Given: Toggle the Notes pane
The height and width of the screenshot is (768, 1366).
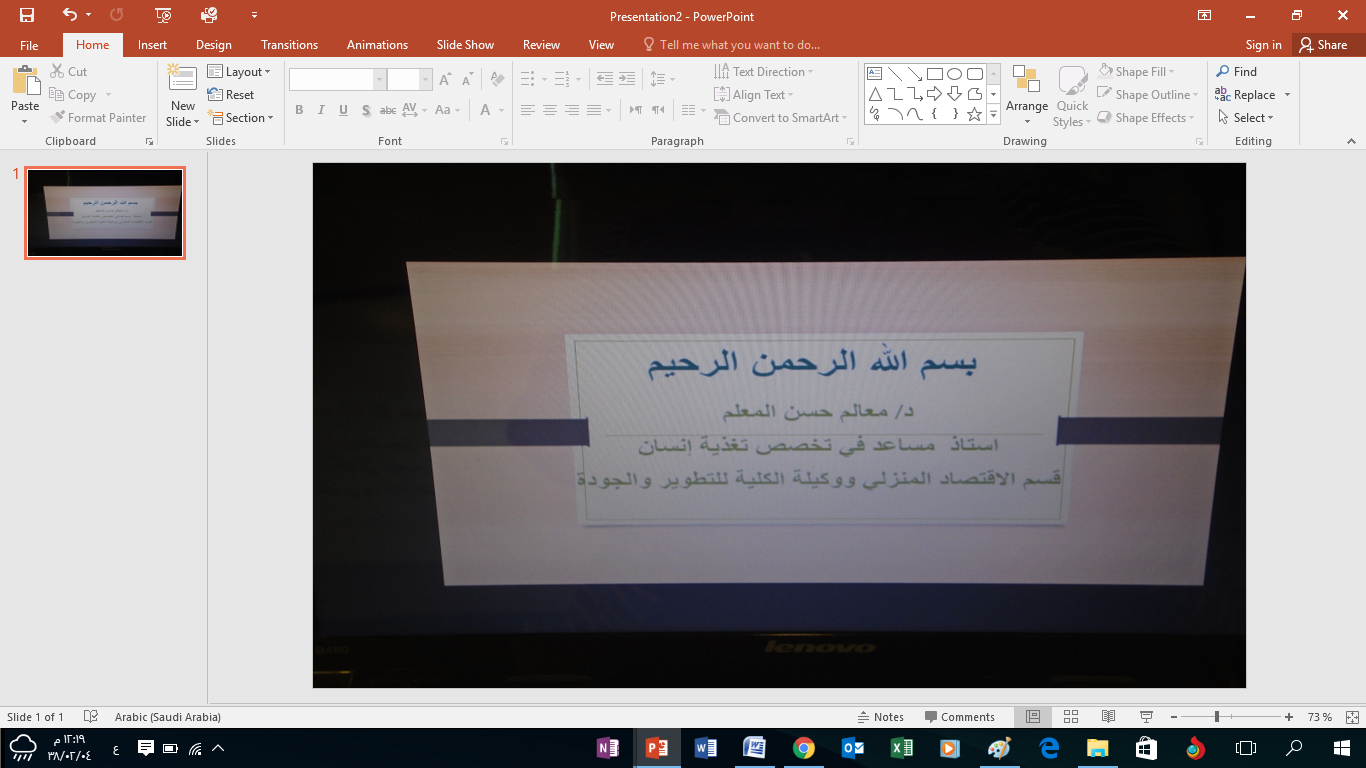Looking at the screenshot, I should point(880,717).
